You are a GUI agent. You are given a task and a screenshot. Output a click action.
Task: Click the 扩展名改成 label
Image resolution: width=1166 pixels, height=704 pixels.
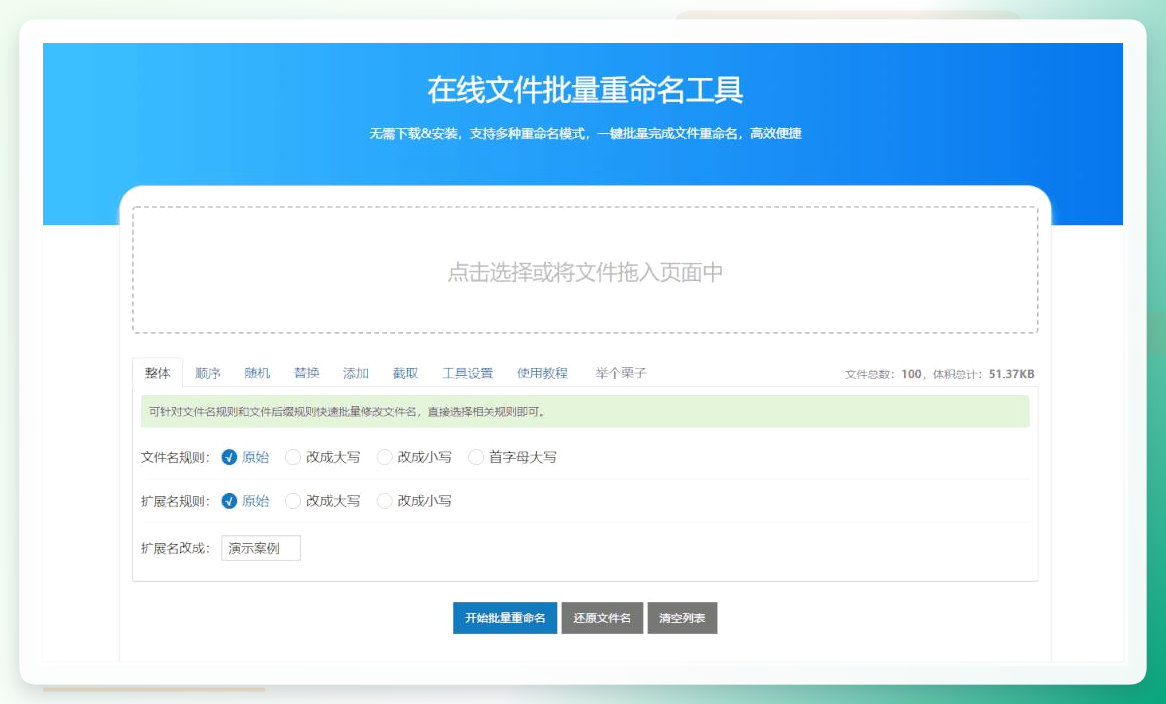coord(175,548)
